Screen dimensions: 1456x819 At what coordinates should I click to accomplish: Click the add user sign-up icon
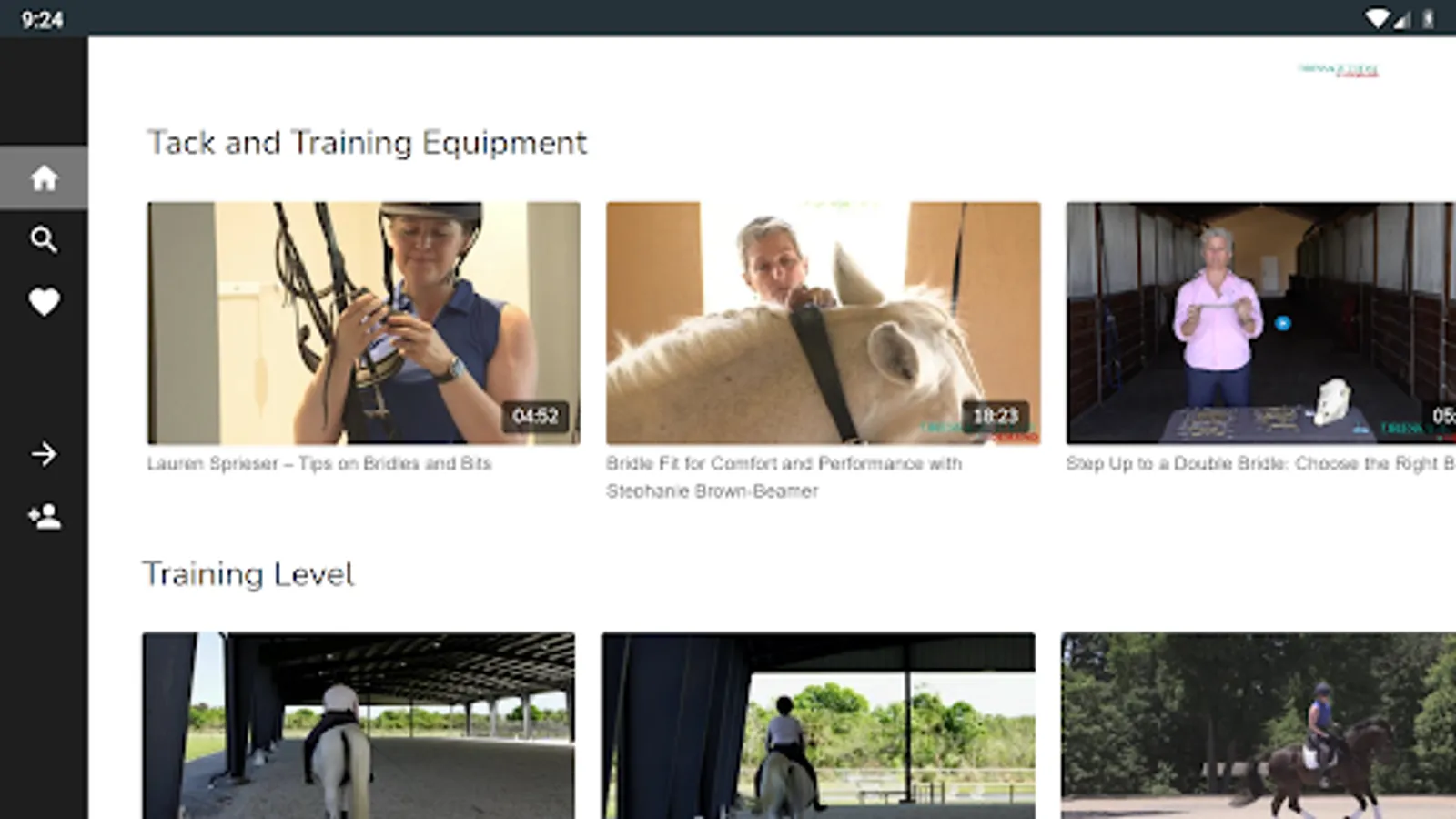pyautogui.click(x=44, y=516)
